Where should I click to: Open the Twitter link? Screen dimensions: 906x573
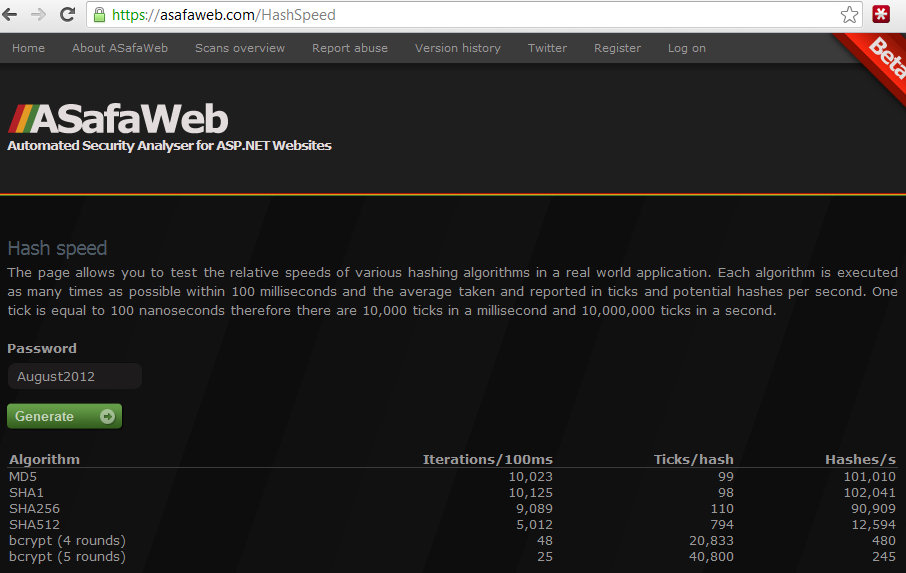click(547, 48)
